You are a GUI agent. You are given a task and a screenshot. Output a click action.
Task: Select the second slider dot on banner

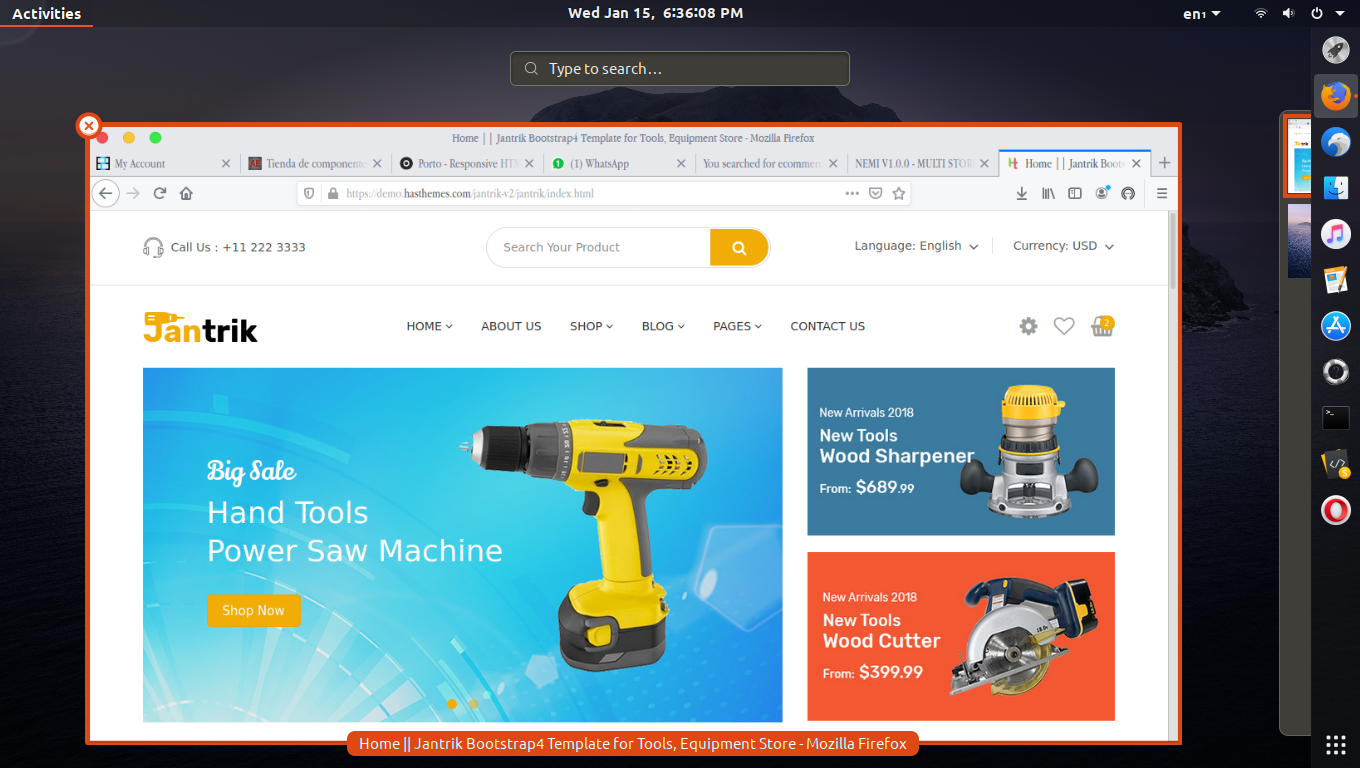[x=474, y=704]
